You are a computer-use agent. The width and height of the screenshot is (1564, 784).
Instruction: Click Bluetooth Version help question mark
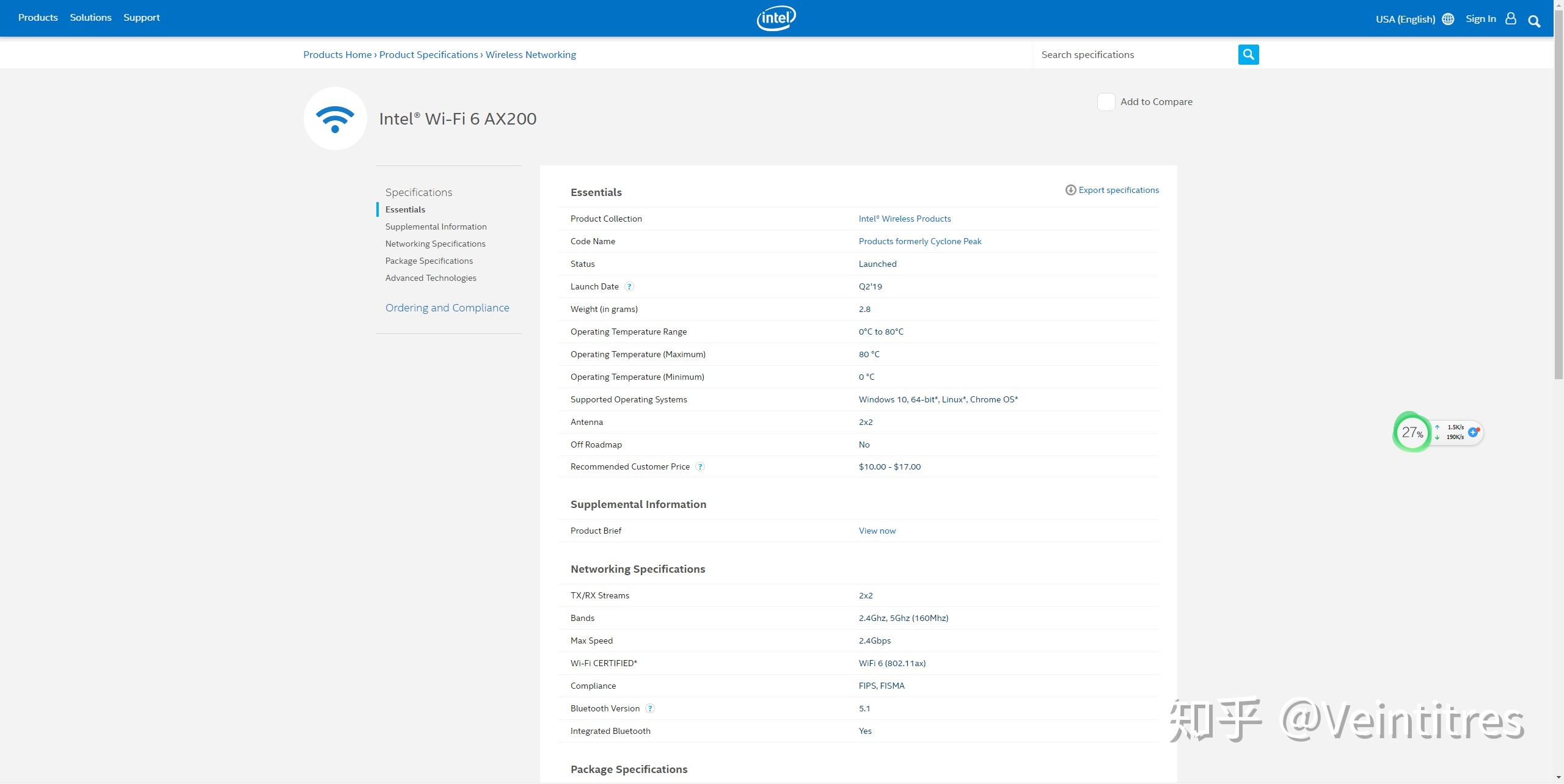pyautogui.click(x=650, y=708)
